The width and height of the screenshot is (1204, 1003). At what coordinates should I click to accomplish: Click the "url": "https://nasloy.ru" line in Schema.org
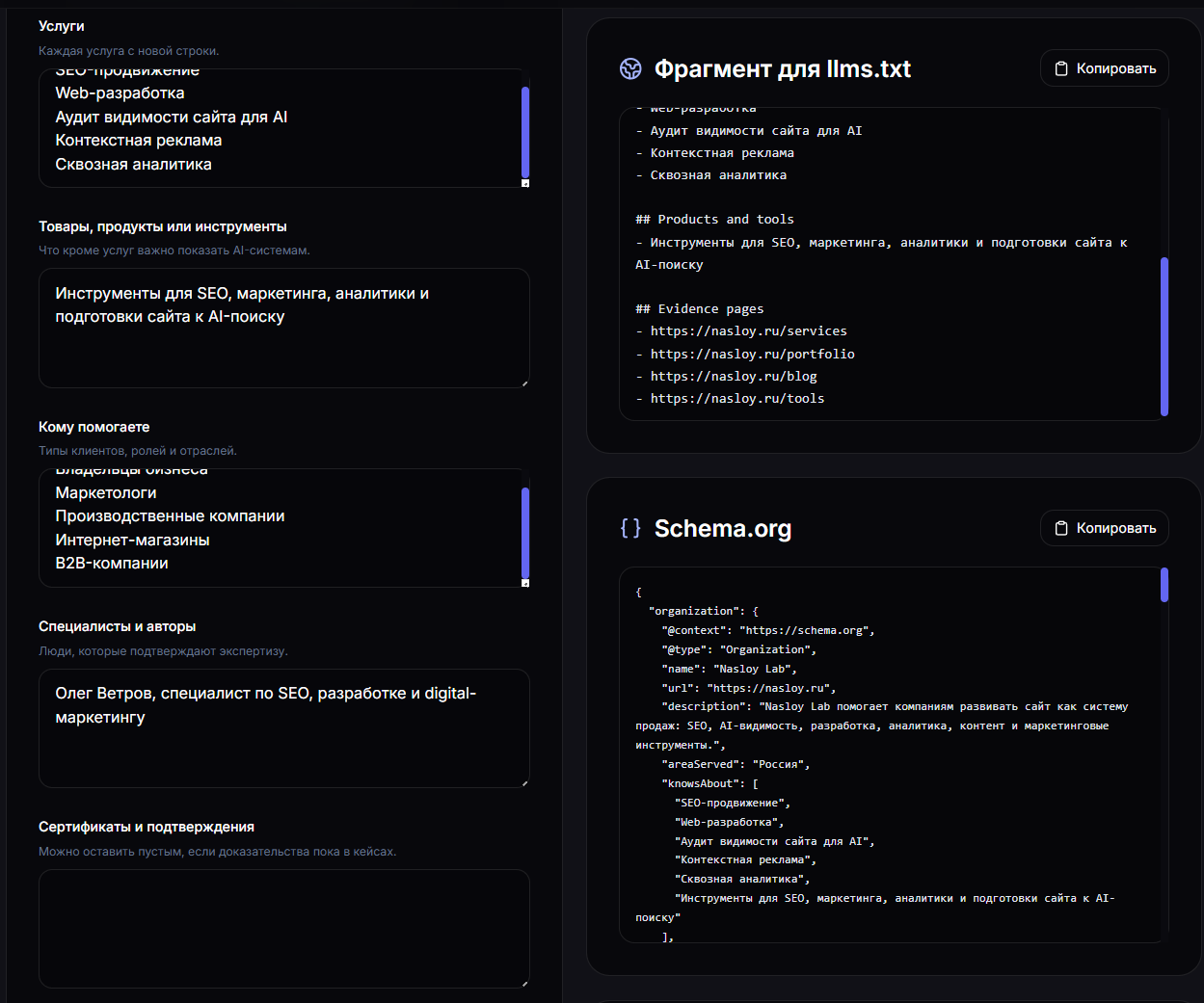pyautogui.click(x=748, y=688)
